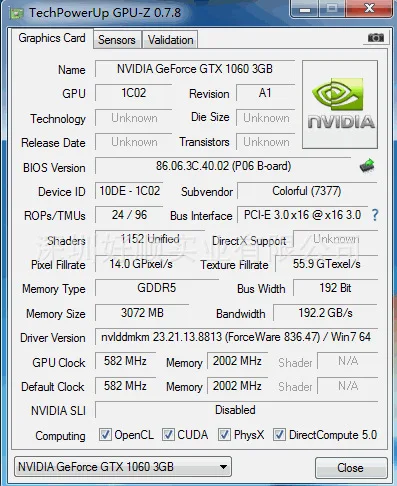The image size is (397, 486).
Task: Toggle the CUDA checkbox
Action: pyautogui.click(x=168, y=435)
